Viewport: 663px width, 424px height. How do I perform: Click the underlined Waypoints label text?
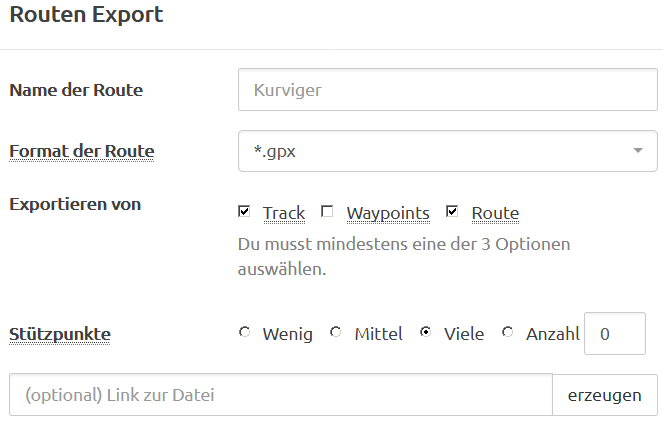[x=388, y=213]
